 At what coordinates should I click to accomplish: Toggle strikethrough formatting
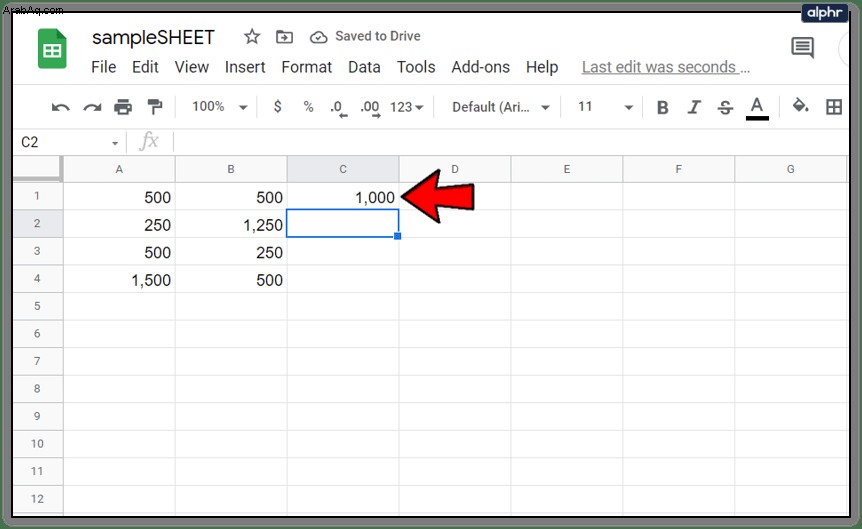point(725,107)
